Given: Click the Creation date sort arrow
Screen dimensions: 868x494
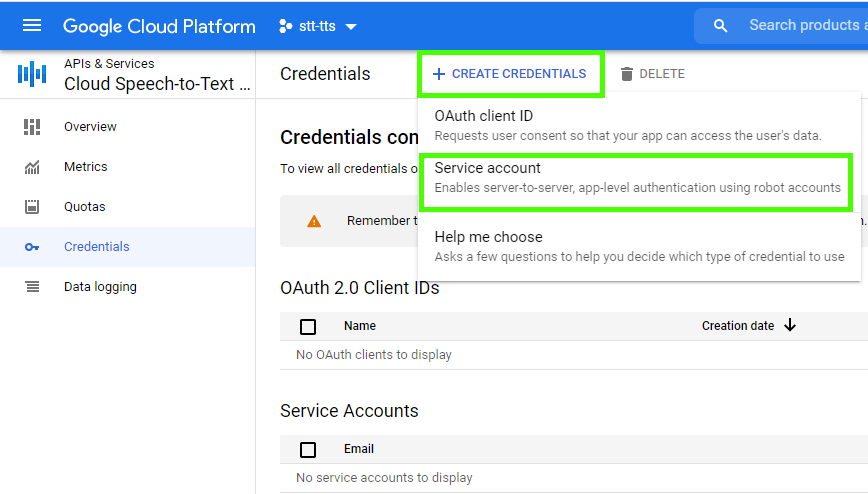Looking at the screenshot, I should point(790,326).
